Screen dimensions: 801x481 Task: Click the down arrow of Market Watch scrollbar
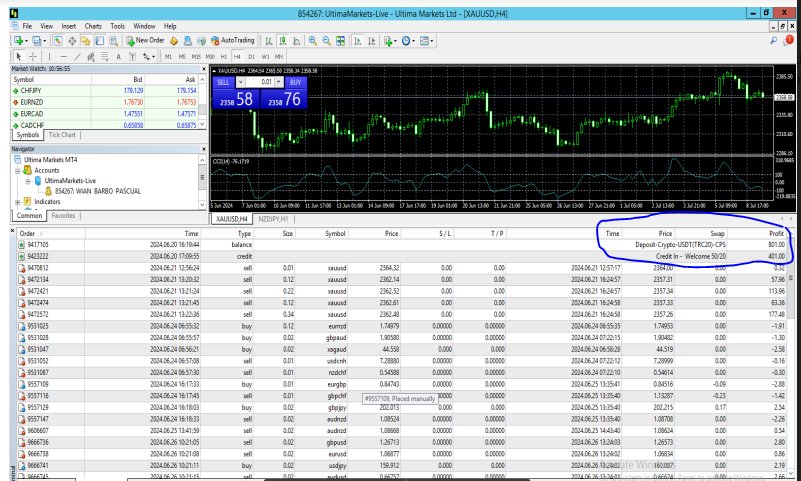click(x=202, y=124)
